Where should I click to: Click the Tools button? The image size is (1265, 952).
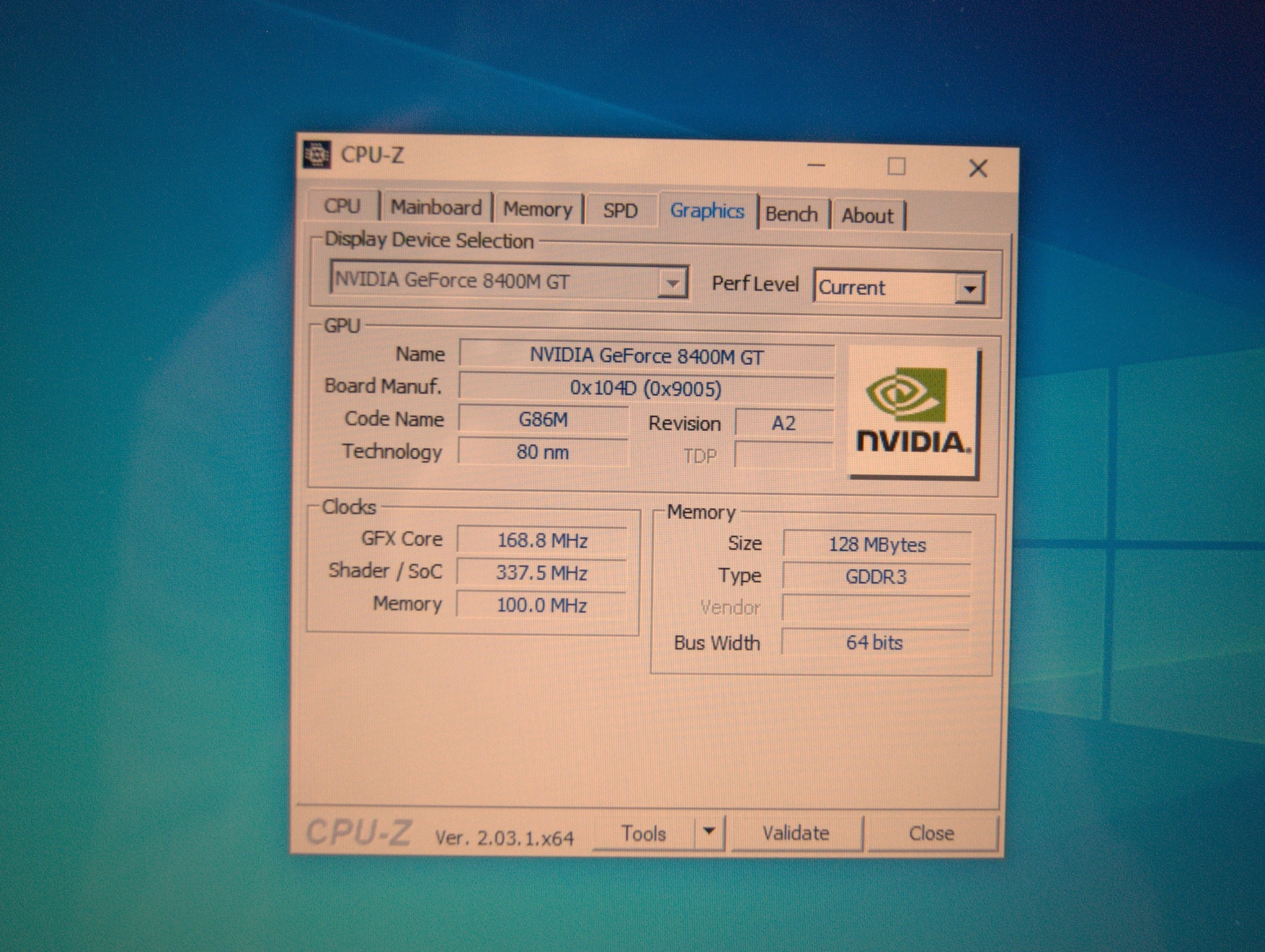644,834
